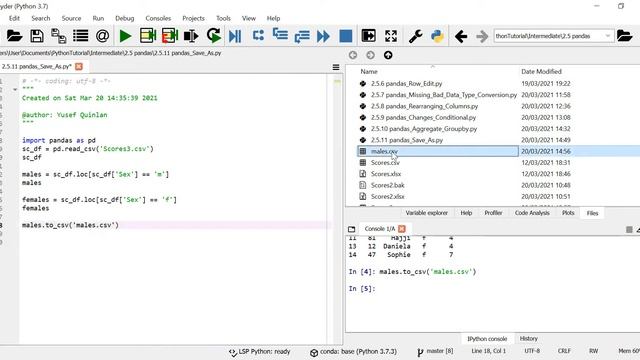Viewport: 640px width, 360px height.
Task: Click the debug step over icon
Action: (258, 36)
